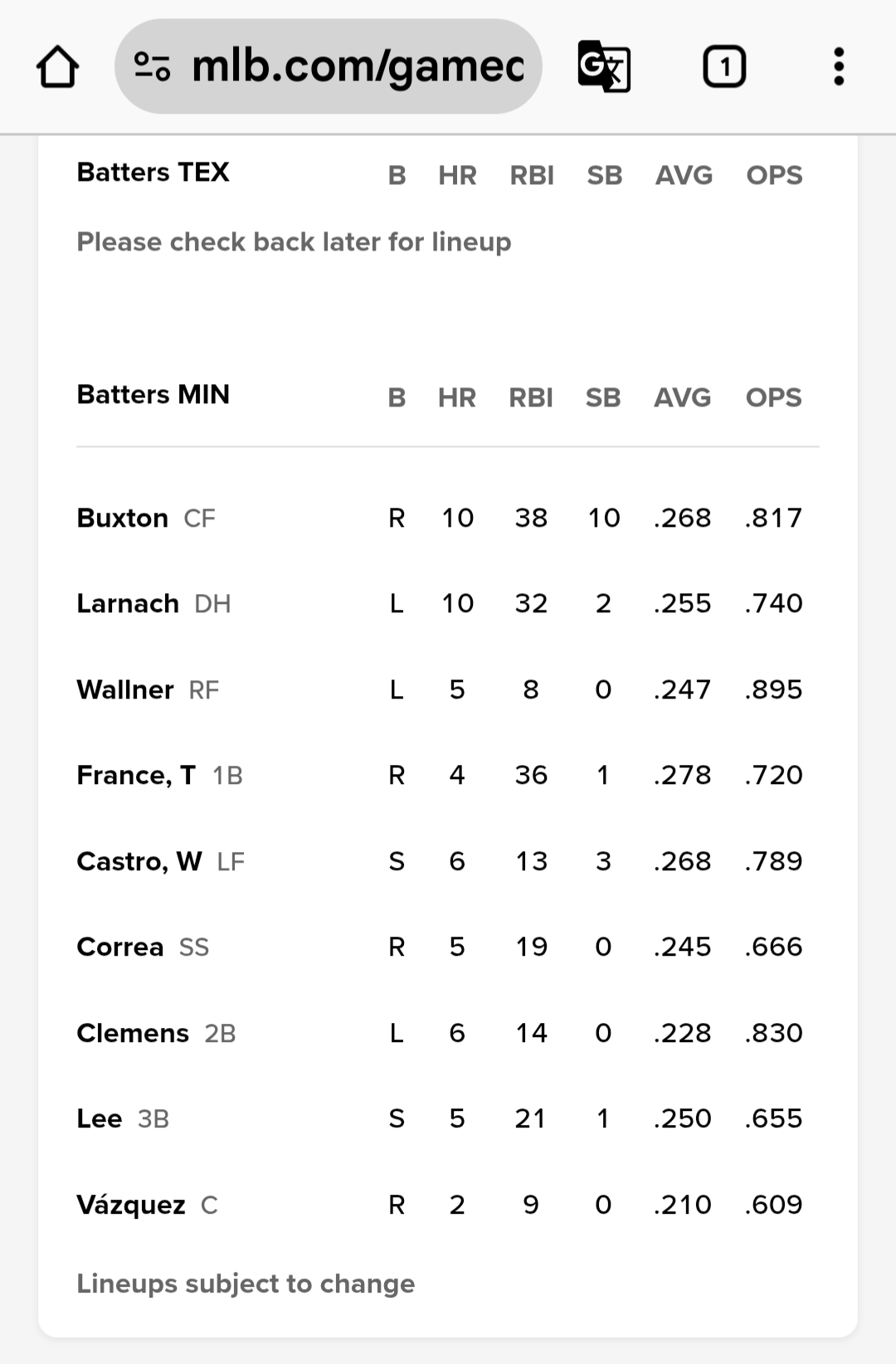Tap the browser home icon

58,67
